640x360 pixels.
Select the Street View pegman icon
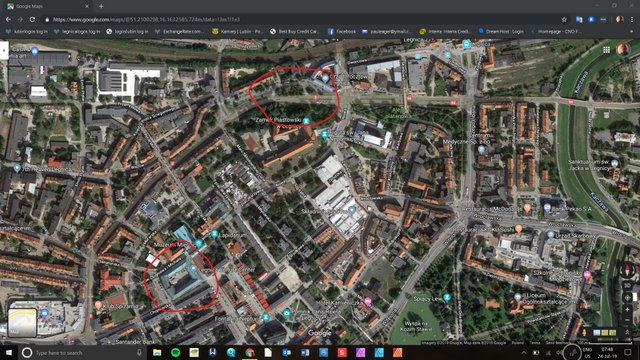tap(584, 333)
